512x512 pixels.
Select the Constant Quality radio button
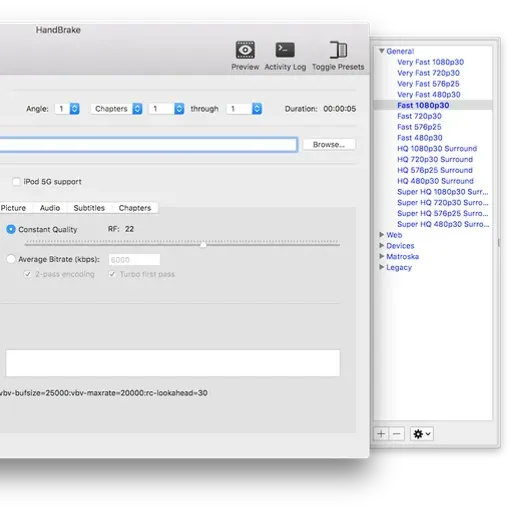(x=11, y=229)
